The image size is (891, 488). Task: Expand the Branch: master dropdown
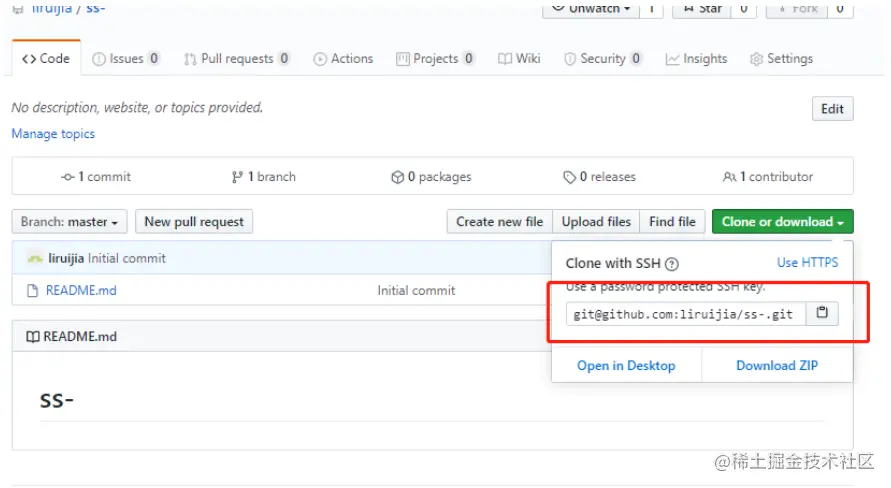click(x=69, y=222)
